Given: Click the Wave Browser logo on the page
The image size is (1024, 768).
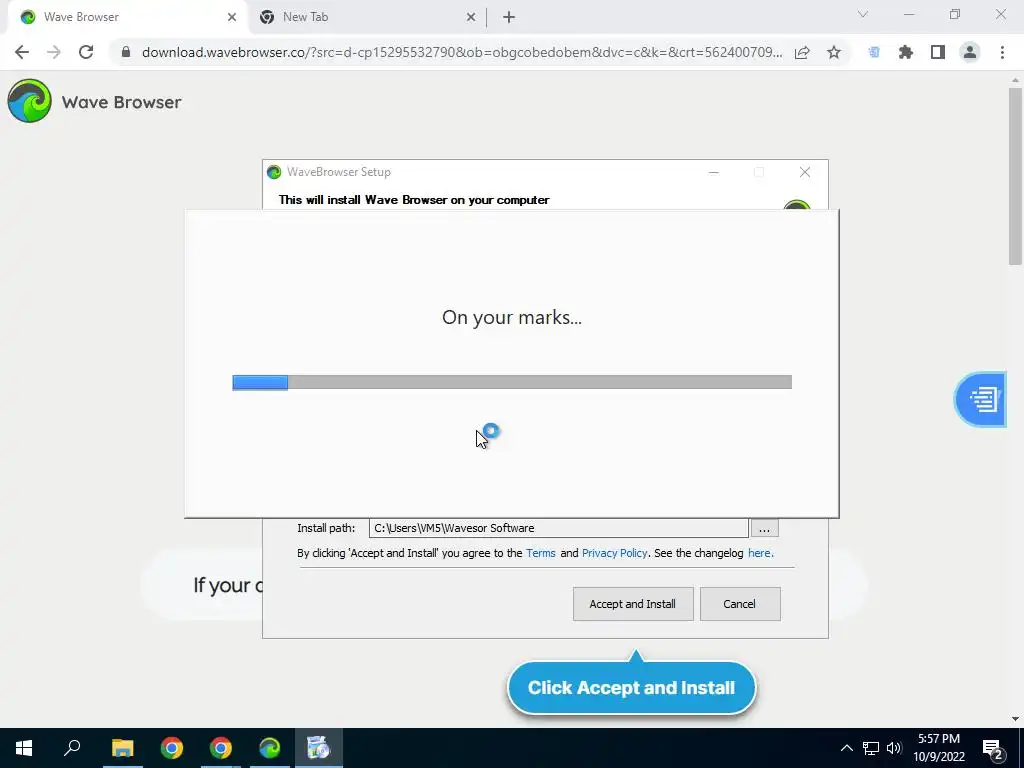Looking at the screenshot, I should [x=29, y=101].
